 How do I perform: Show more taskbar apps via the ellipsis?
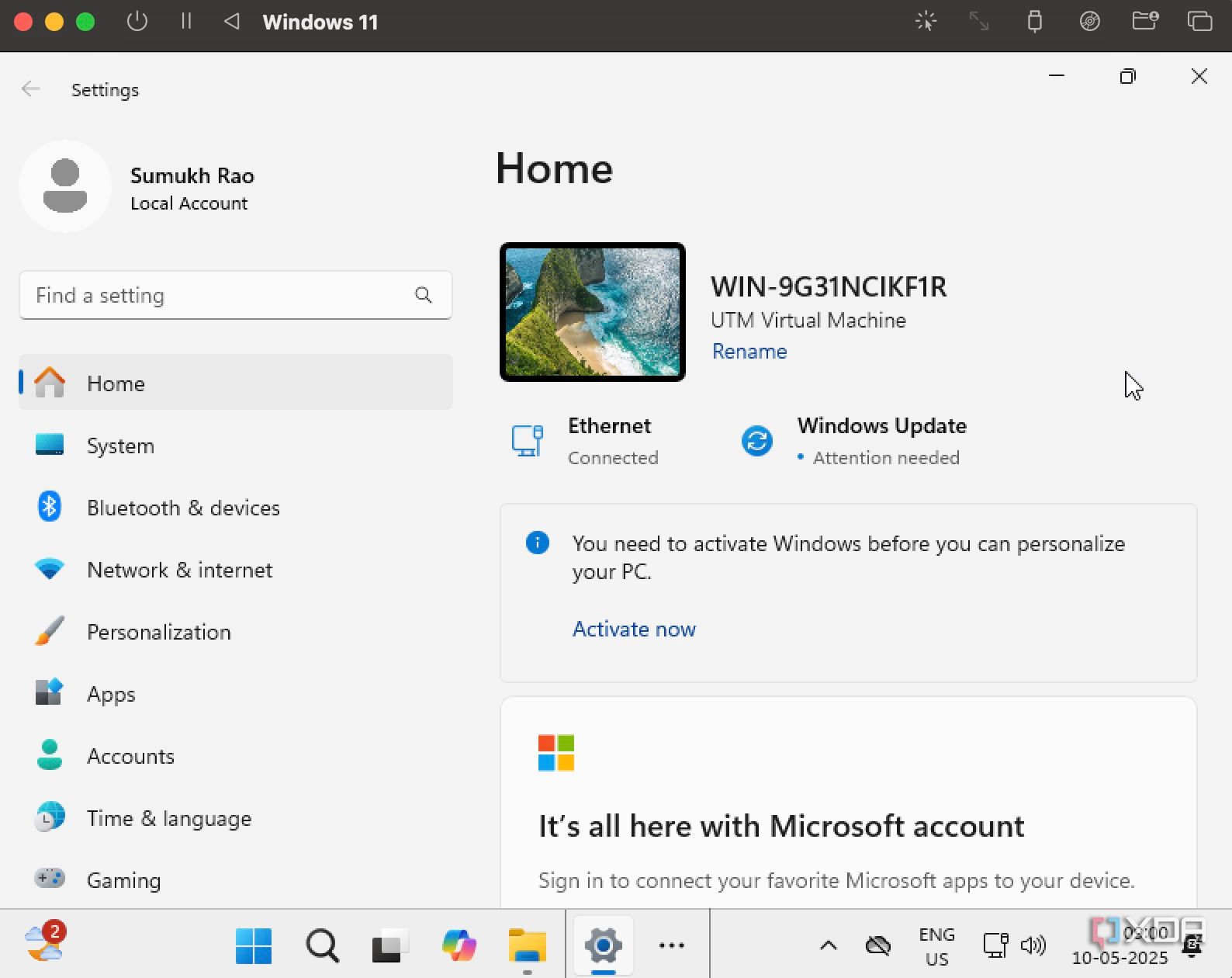[671, 945]
